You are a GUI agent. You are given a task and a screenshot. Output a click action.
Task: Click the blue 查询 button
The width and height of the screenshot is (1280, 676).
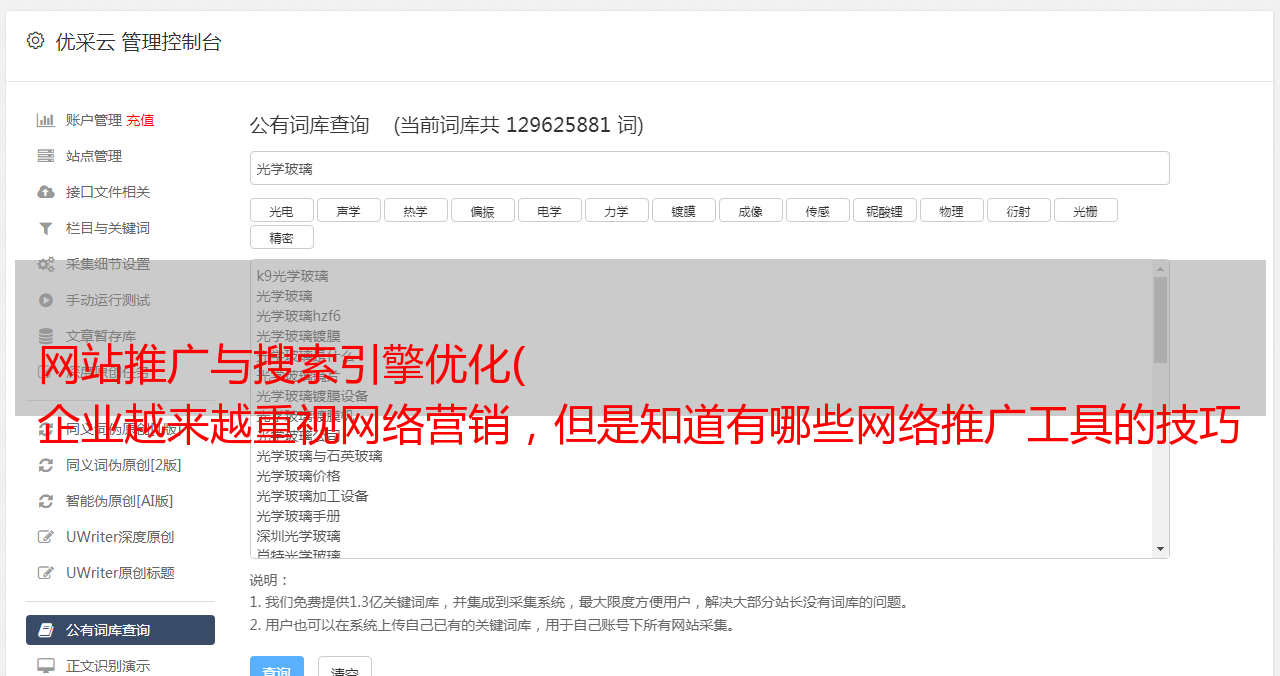(276, 668)
